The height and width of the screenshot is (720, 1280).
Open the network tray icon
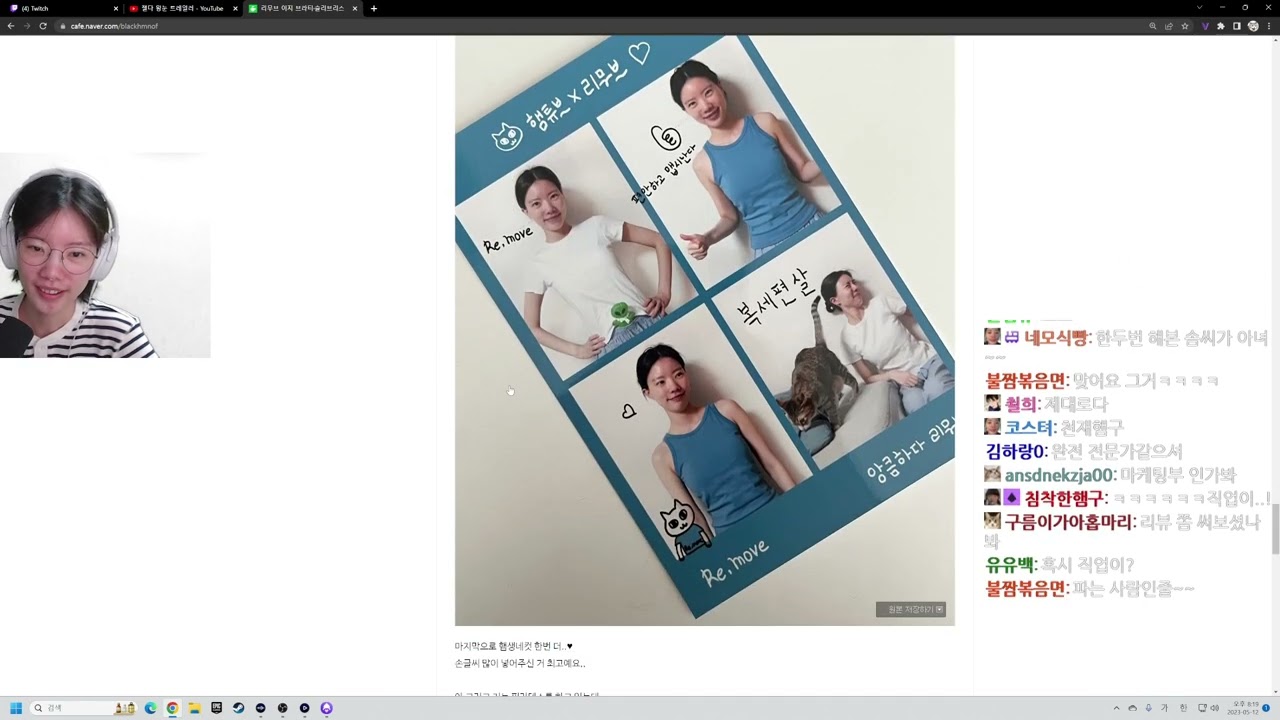click(x=1202, y=708)
